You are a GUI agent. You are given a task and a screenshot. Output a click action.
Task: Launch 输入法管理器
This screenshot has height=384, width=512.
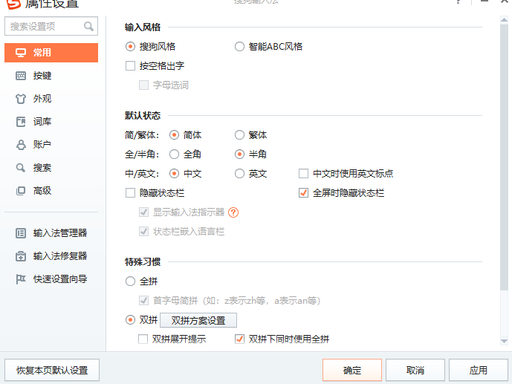coord(51,233)
